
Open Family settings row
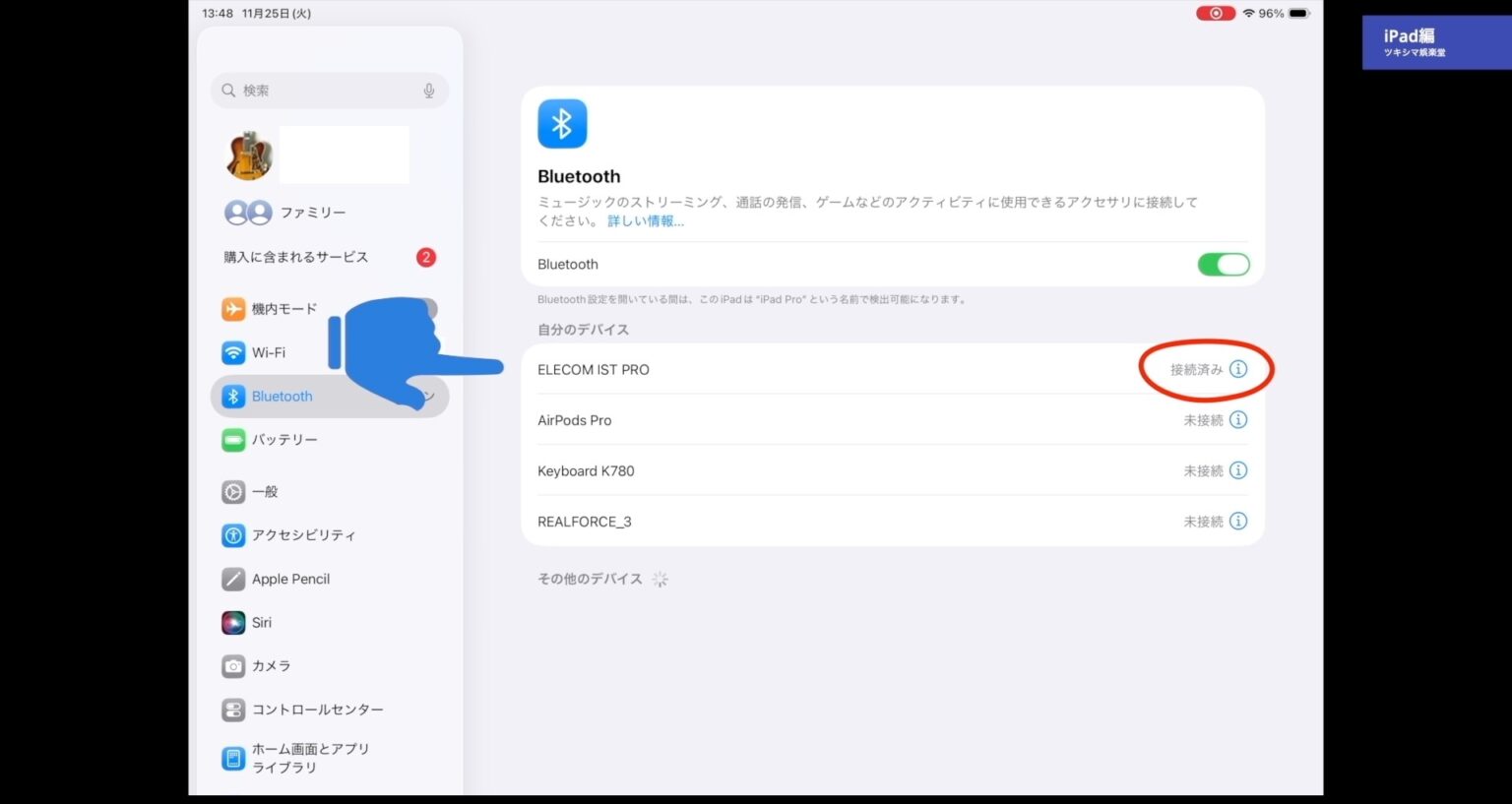coord(312,213)
